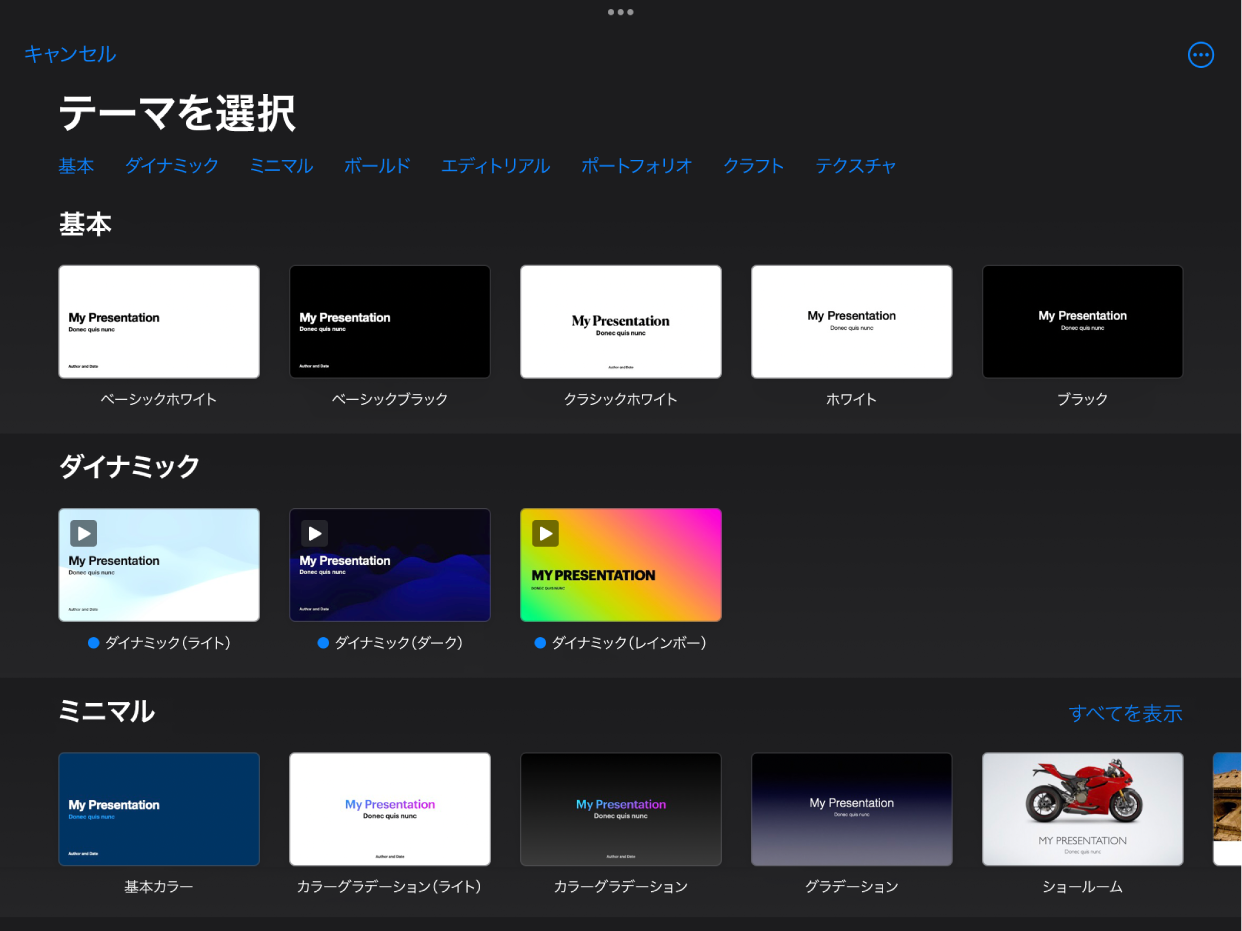This screenshot has width=1242, height=931.
Task: Choose the ブラック theme thumbnail
Action: click(x=1083, y=322)
